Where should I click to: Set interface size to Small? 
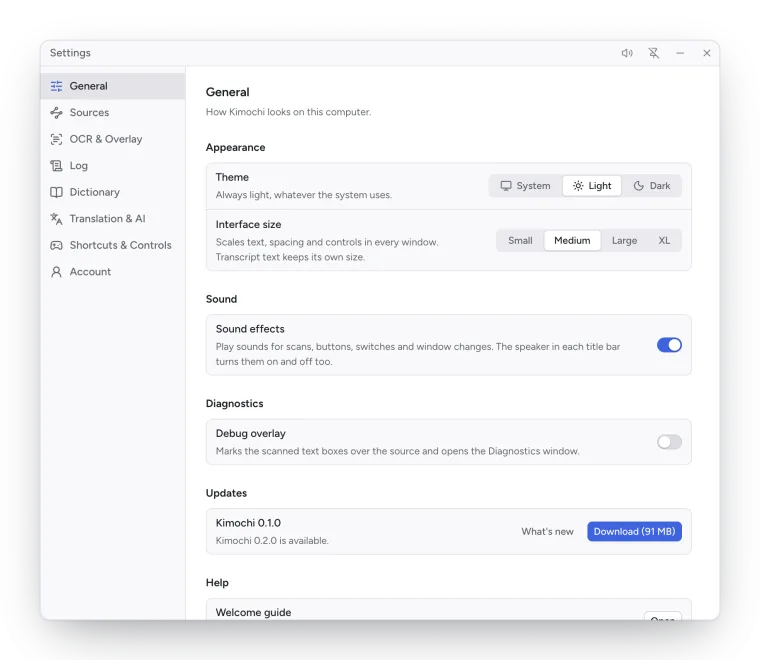520,241
